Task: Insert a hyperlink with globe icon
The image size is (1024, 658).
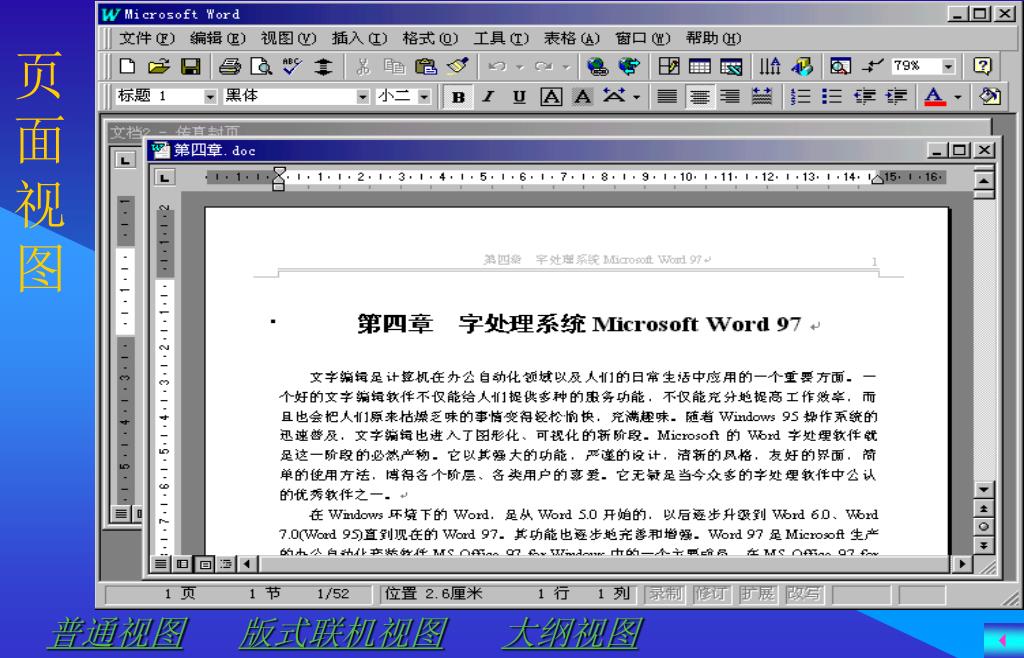Action: [x=598, y=66]
